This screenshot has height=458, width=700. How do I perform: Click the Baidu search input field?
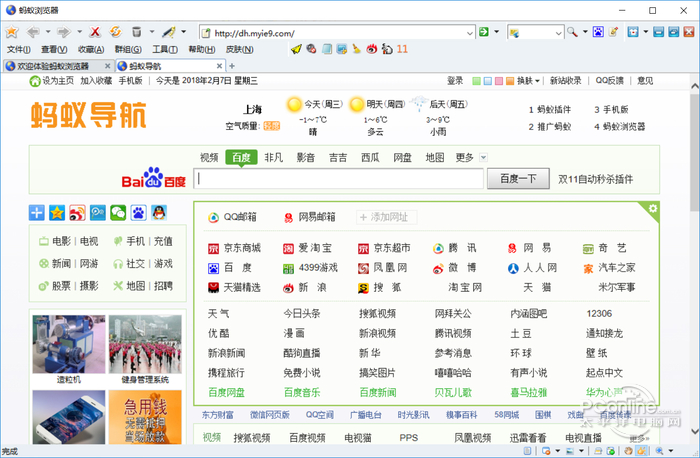[340, 179]
